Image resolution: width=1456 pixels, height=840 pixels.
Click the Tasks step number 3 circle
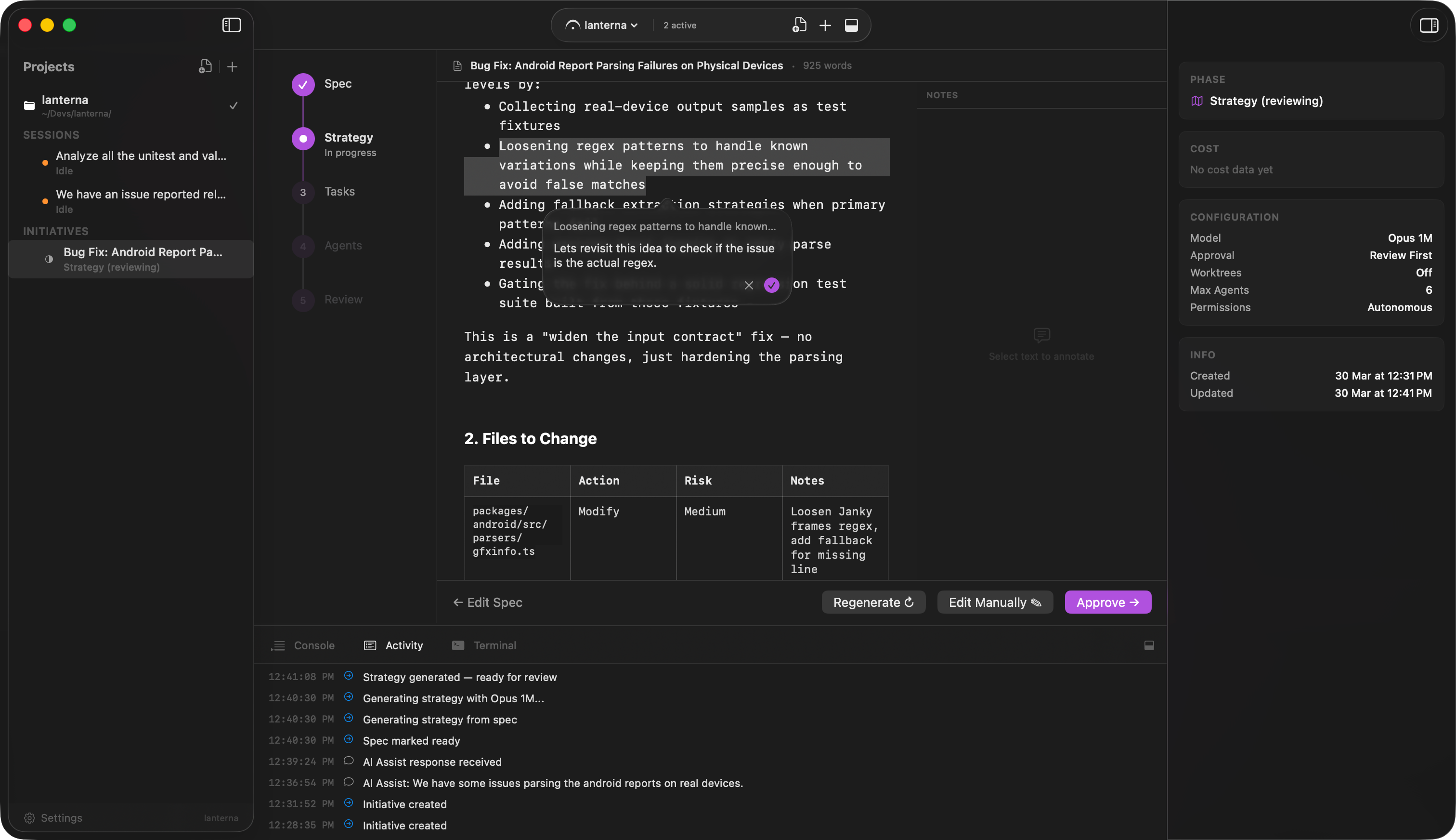point(303,193)
